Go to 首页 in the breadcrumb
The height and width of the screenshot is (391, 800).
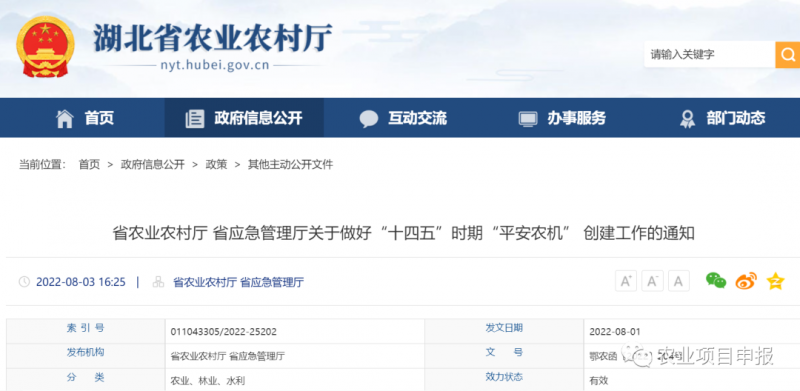tap(89, 164)
